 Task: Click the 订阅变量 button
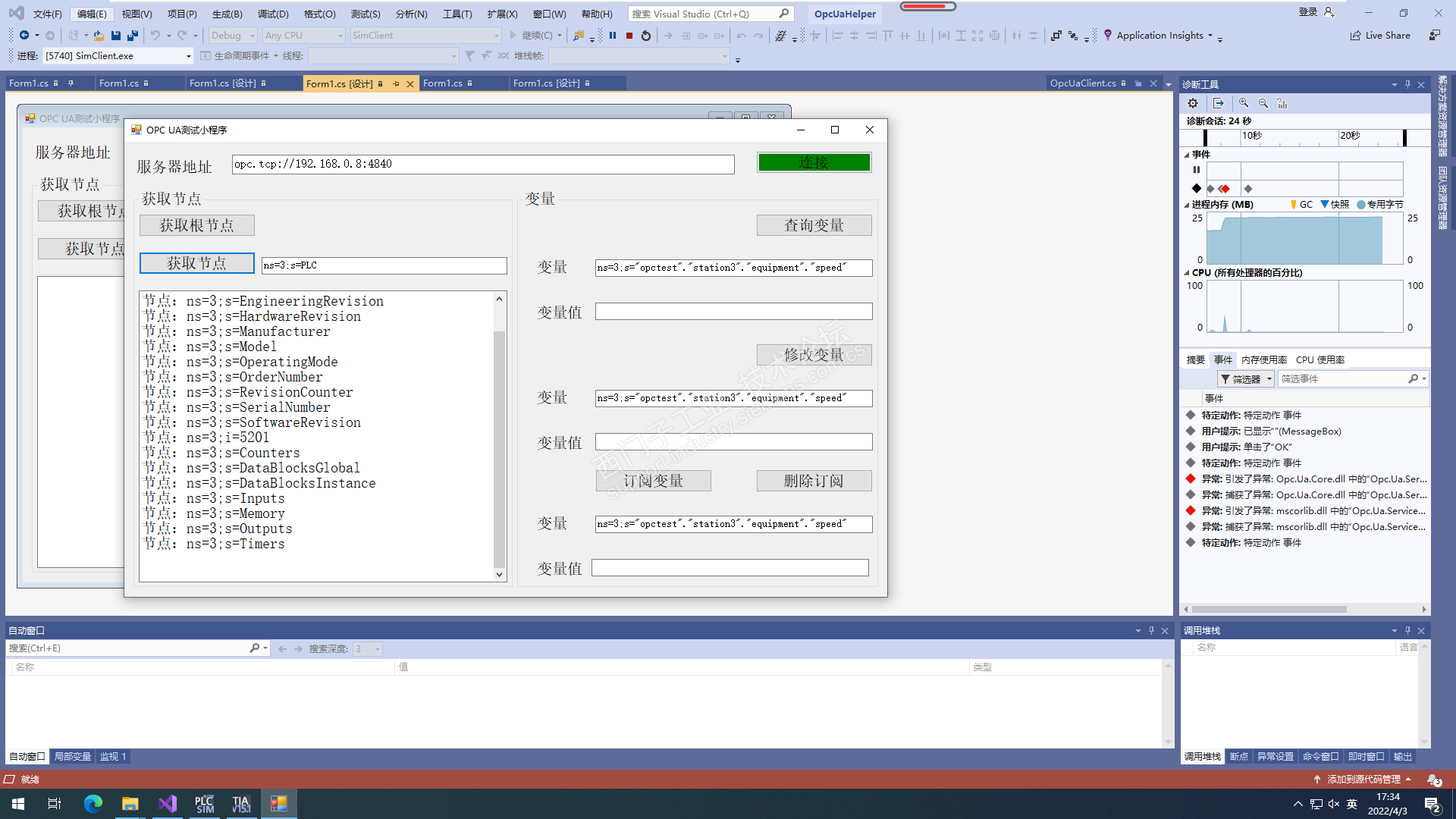[653, 481]
